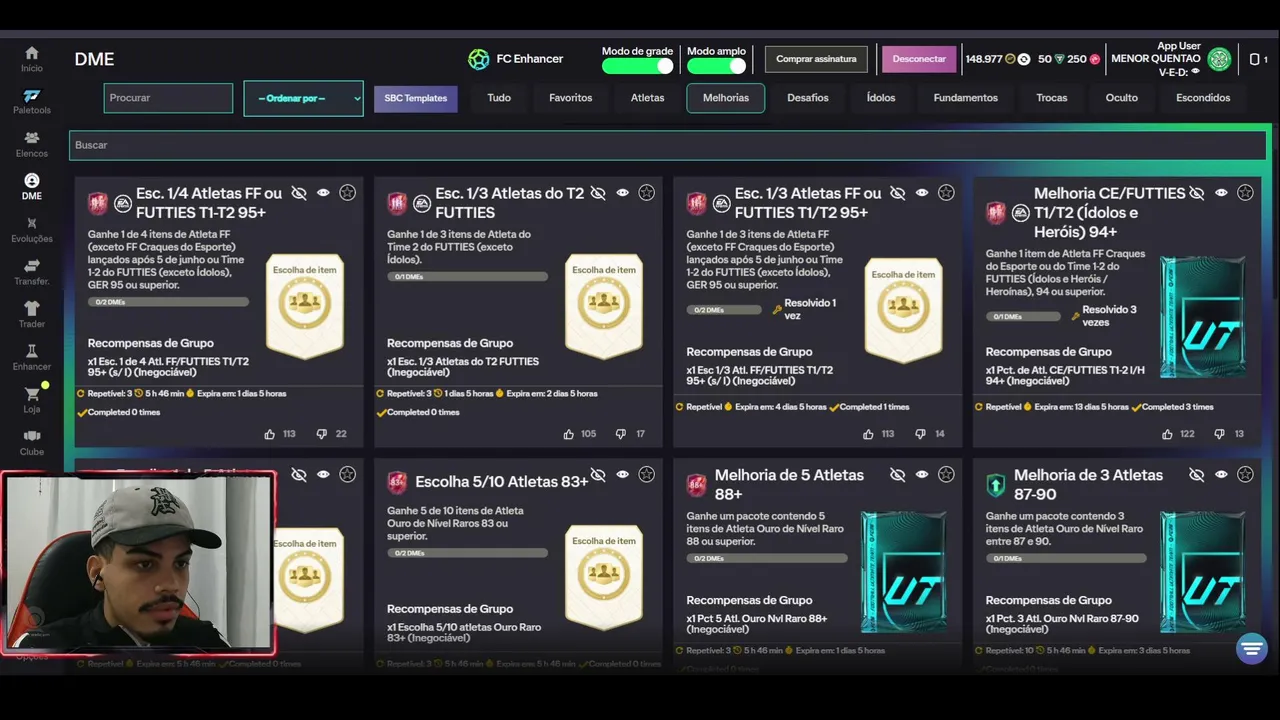Like the Esc. 1/4 Atletas FF card
This screenshot has width=1280, height=720.
(x=270, y=434)
